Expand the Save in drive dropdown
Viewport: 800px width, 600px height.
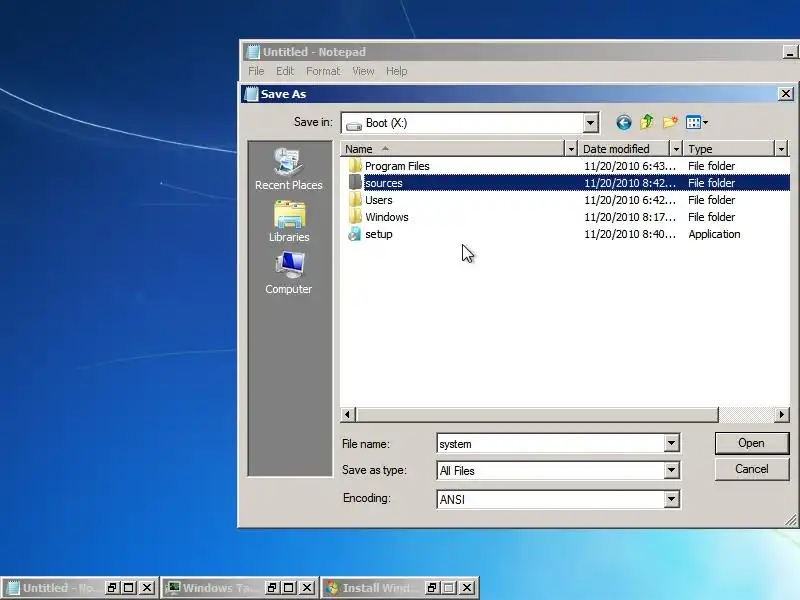[590, 122]
